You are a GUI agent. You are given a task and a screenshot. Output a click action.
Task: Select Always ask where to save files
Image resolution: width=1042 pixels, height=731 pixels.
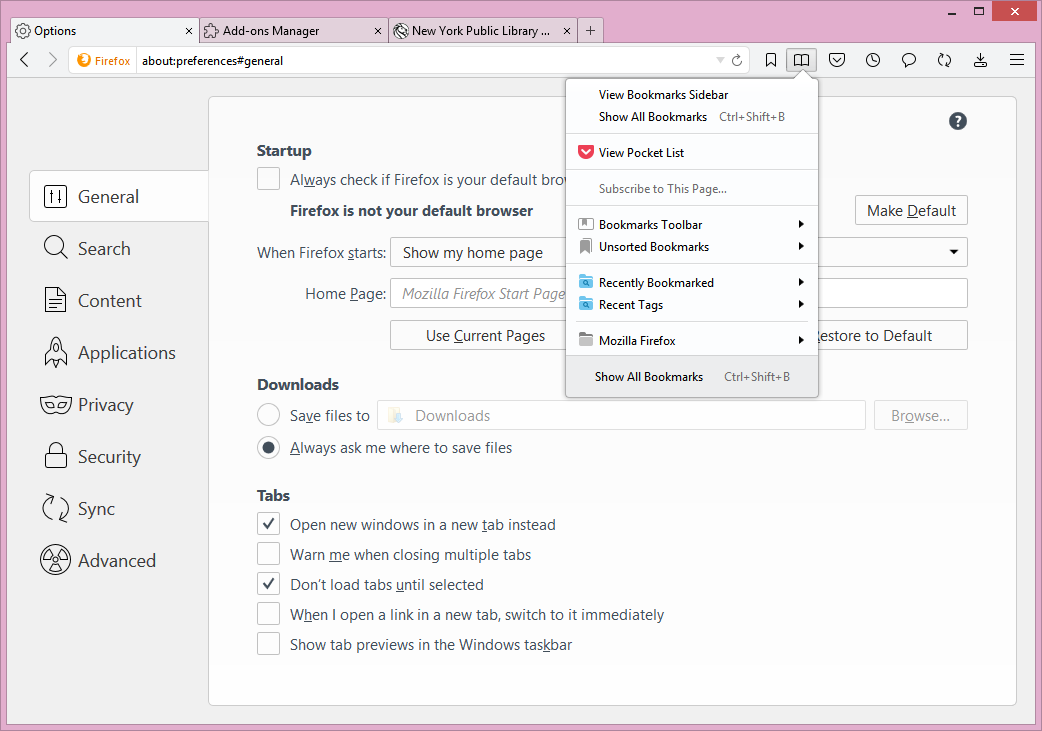click(268, 448)
